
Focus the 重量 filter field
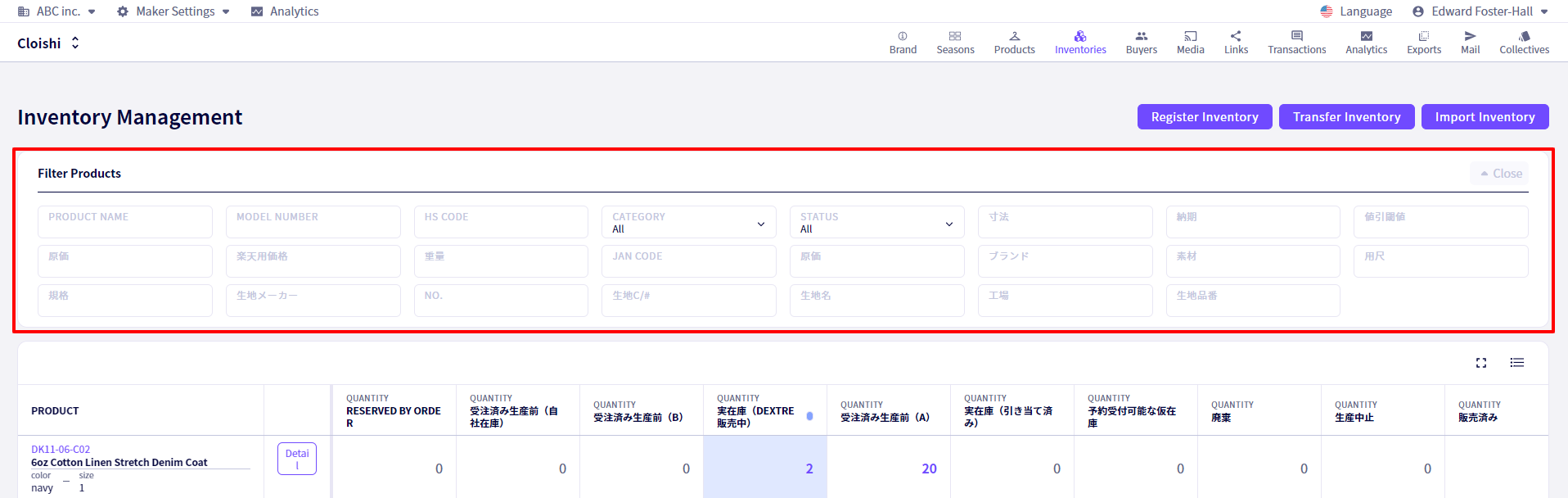coord(501,261)
